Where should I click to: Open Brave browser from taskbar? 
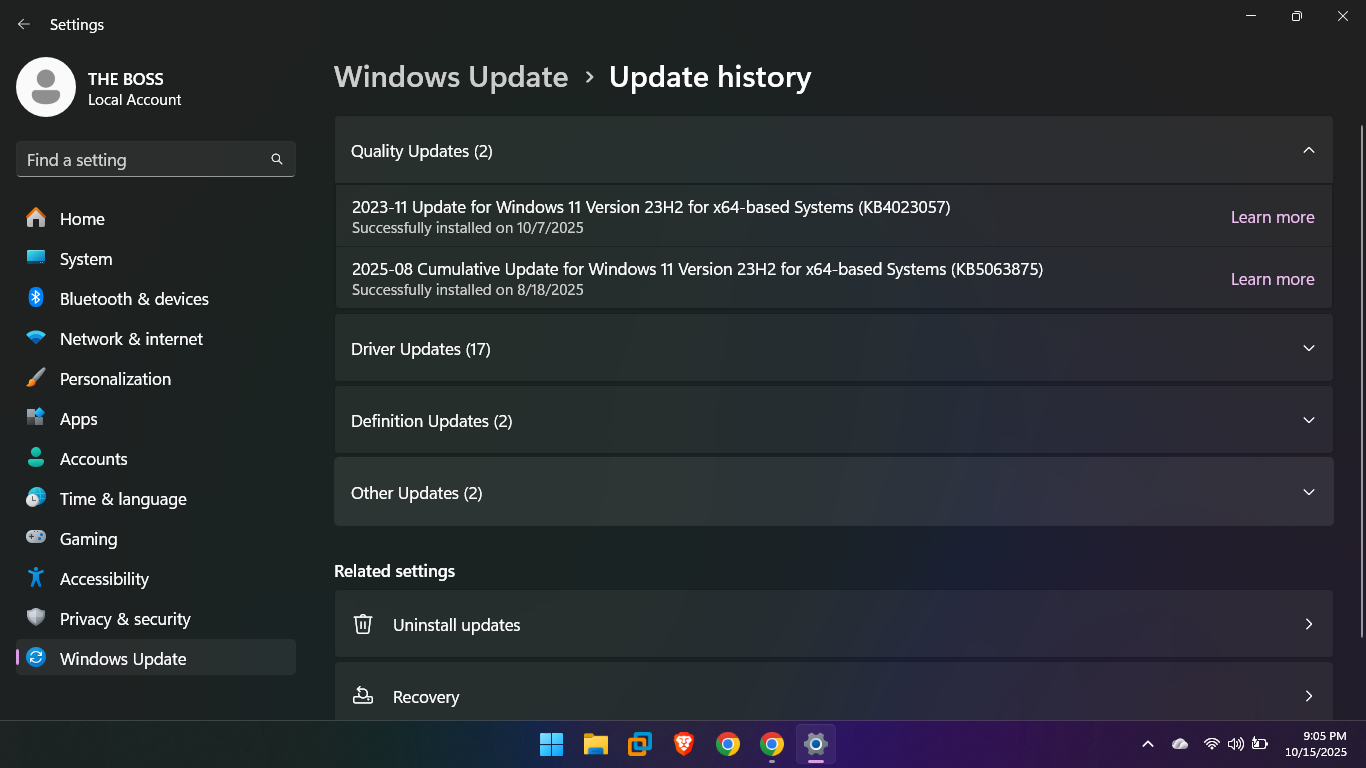click(684, 744)
